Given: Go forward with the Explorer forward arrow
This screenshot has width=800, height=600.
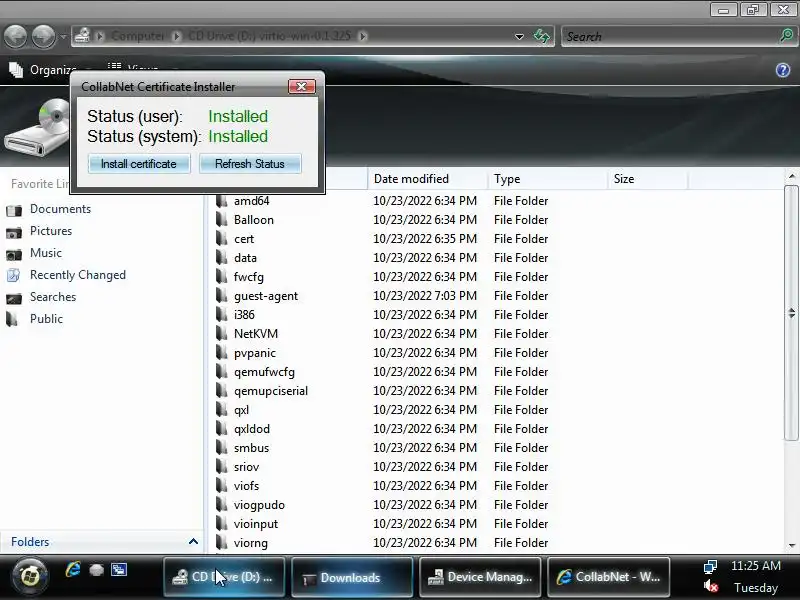Looking at the screenshot, I should [43, 36].
